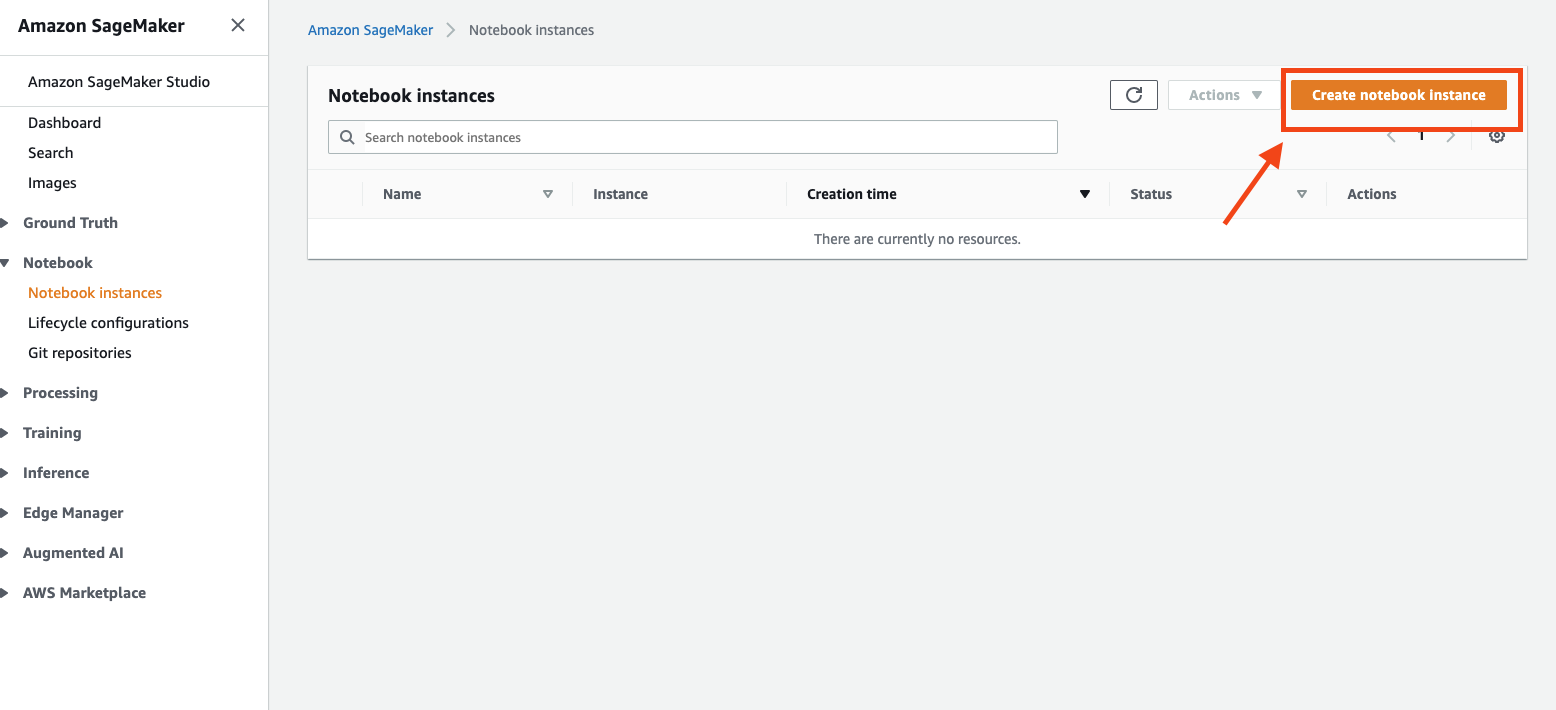Open the table preferences gear icon
Screen dimensions: 1556x710
click(x=1497, y=136)
